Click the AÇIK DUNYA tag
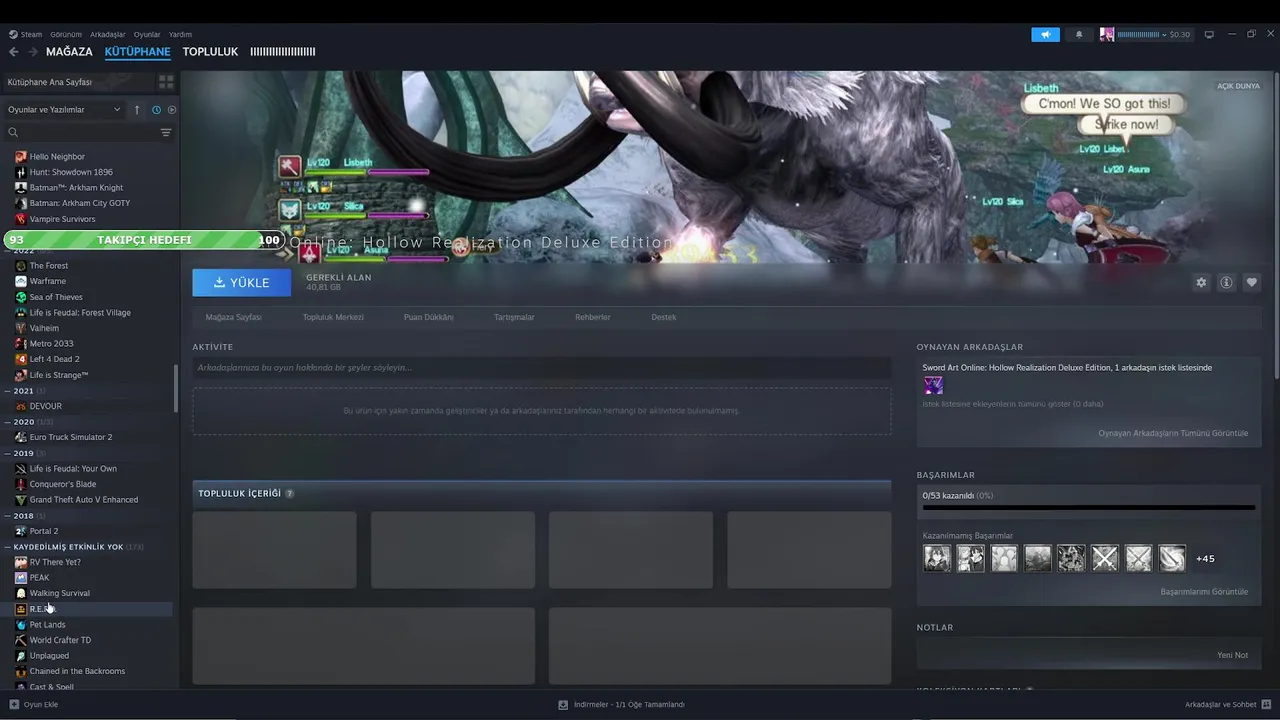Image resolution: width=1280 pixels, height=720 pixels. 1238,86
